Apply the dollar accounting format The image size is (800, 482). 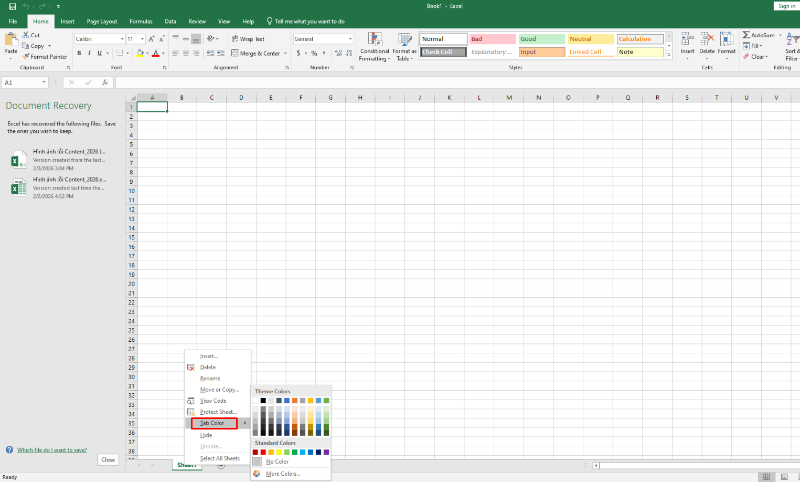pos(298,53)
